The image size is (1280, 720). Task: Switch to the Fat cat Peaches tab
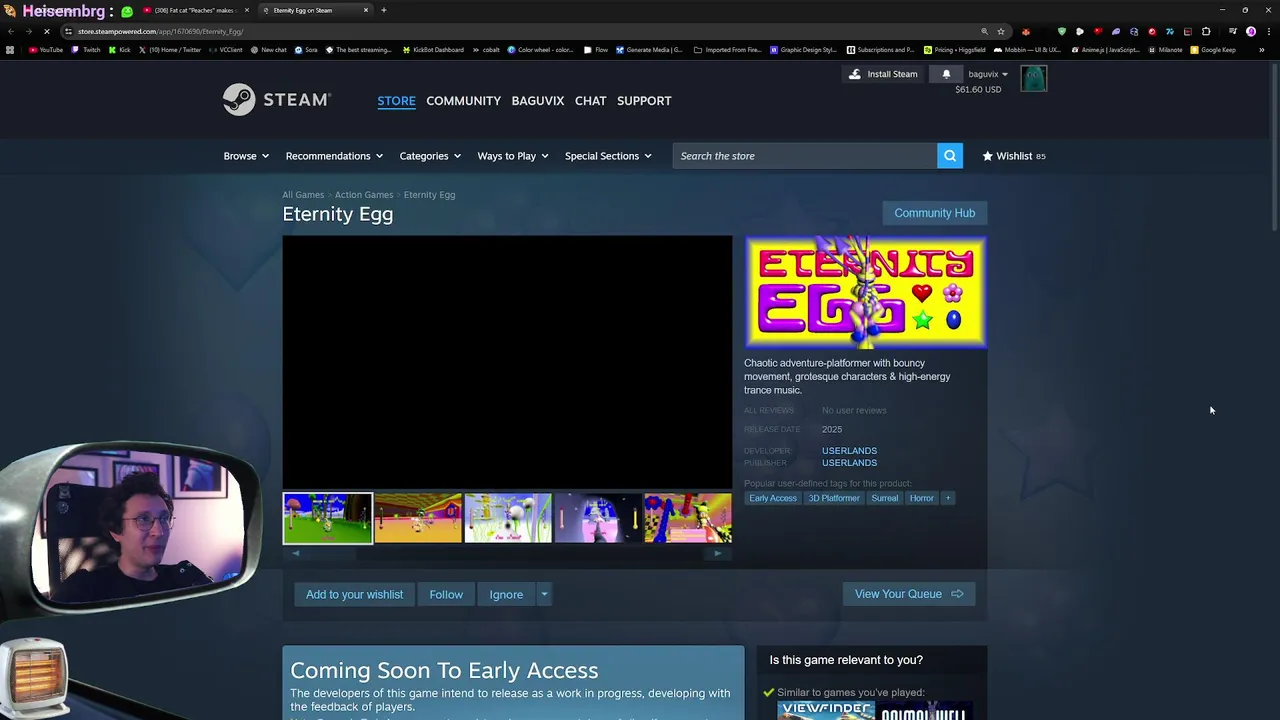pyautogui.click(x=194, y=10)
